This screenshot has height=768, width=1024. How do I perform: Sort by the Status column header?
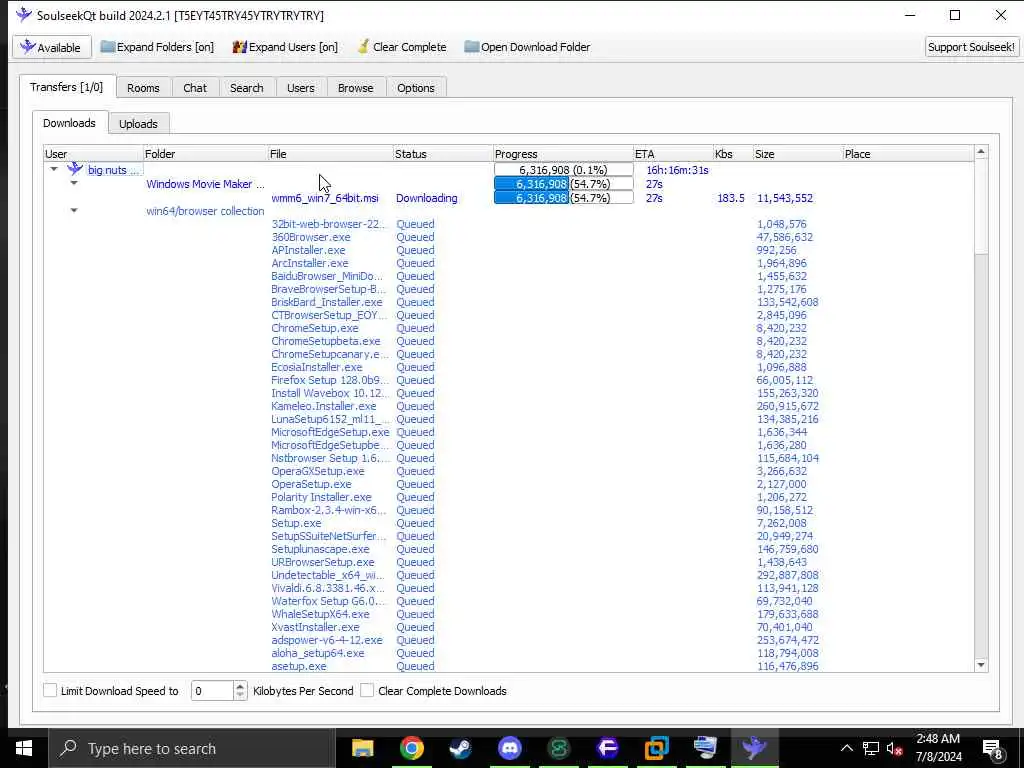point(443,154)
